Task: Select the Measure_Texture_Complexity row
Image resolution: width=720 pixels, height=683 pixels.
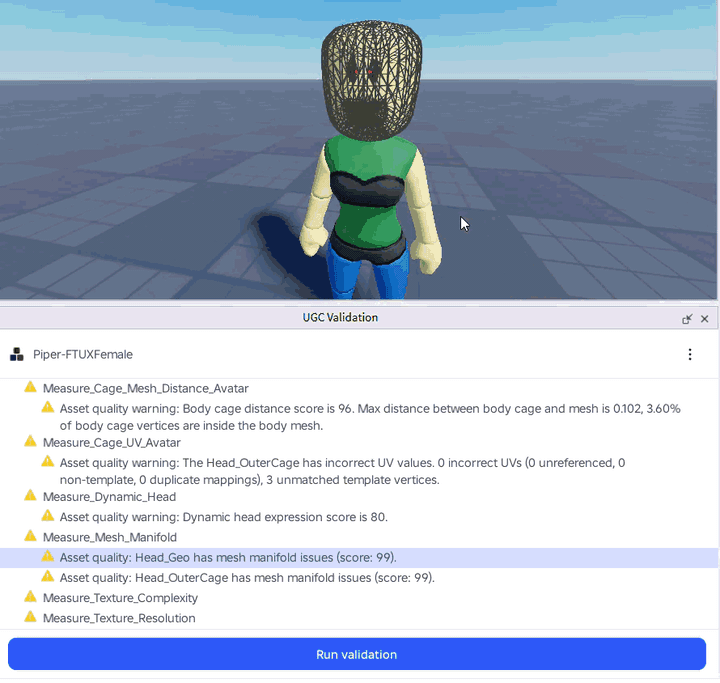Action: pos(359,598)
